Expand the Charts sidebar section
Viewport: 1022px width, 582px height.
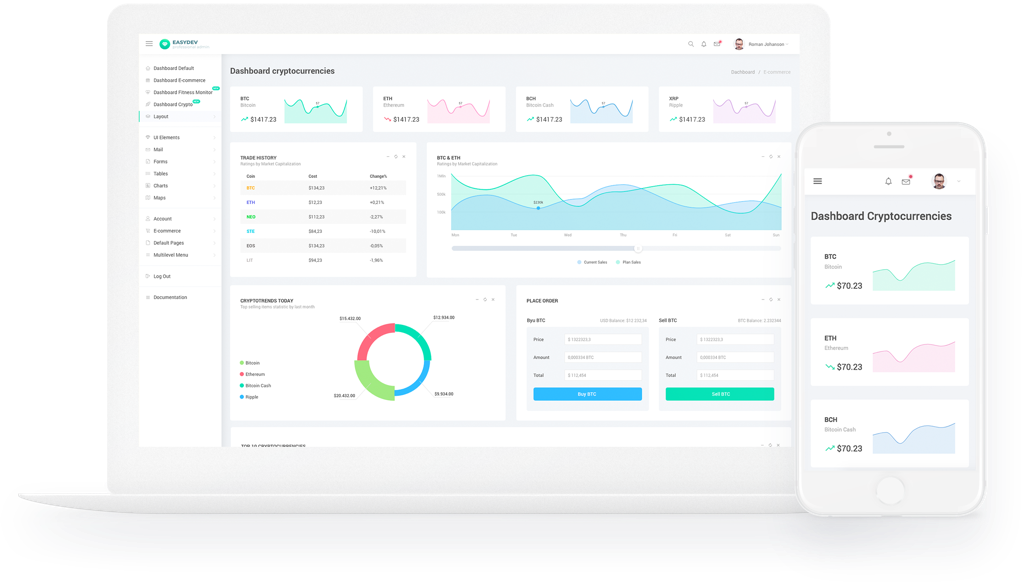coord(160,186)
